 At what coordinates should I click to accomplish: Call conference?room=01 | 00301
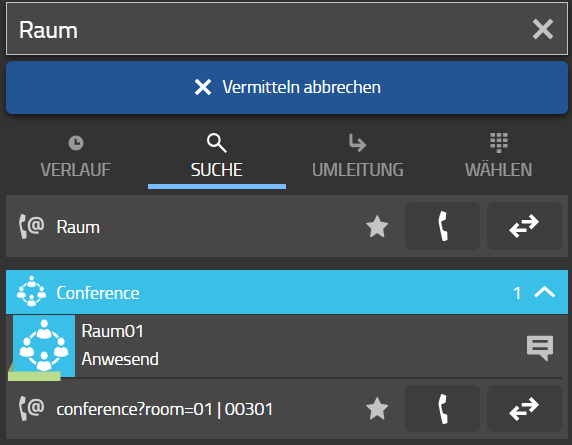pos(442,409)
